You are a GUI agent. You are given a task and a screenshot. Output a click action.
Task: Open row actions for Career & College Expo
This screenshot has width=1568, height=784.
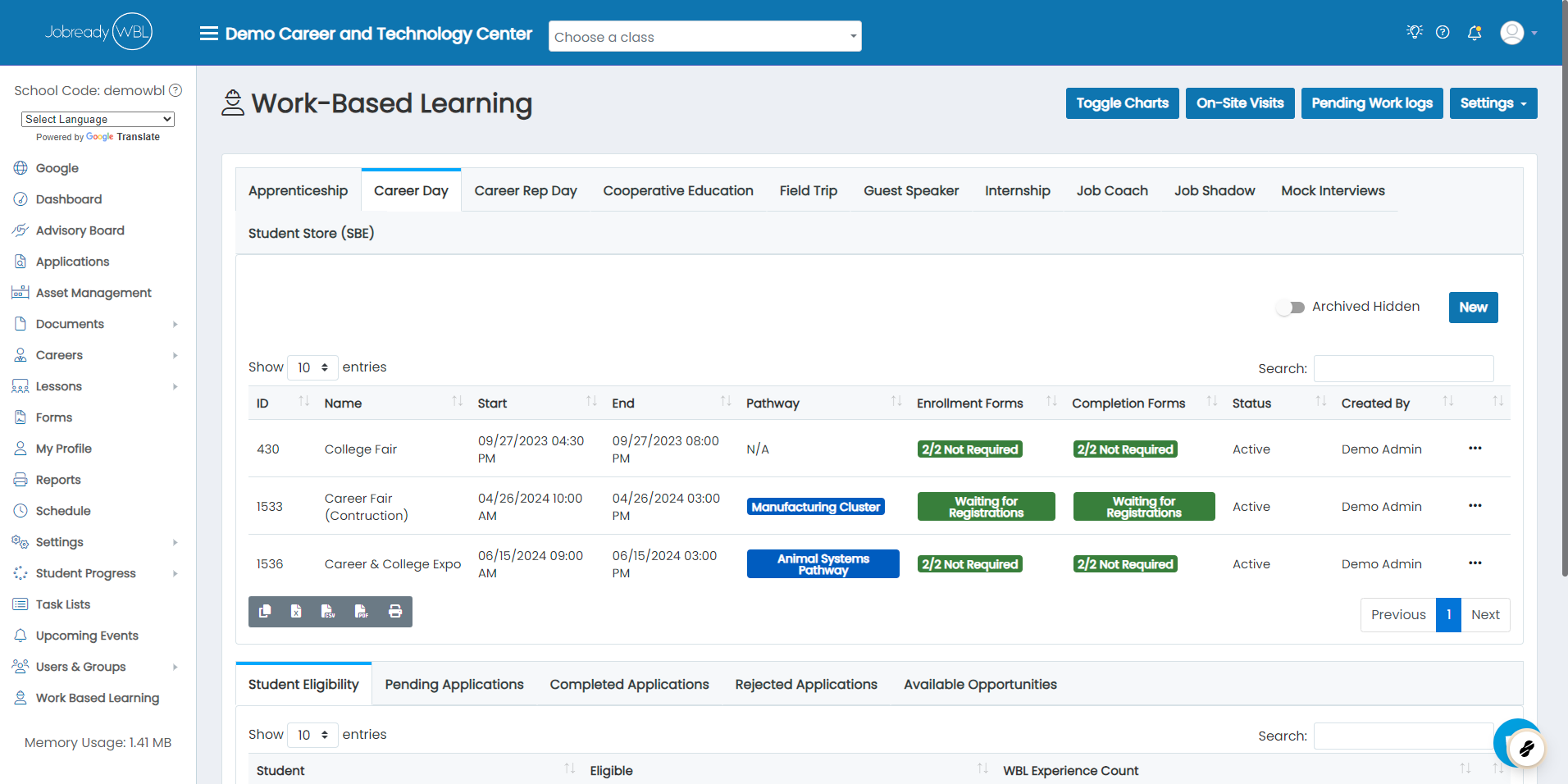click(1475, 563)
